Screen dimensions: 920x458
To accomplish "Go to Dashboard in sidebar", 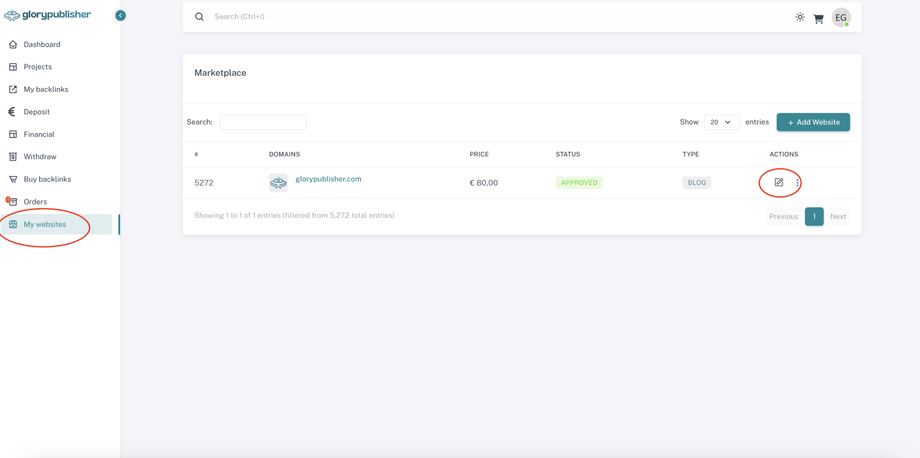I will (x=42, y=45).
